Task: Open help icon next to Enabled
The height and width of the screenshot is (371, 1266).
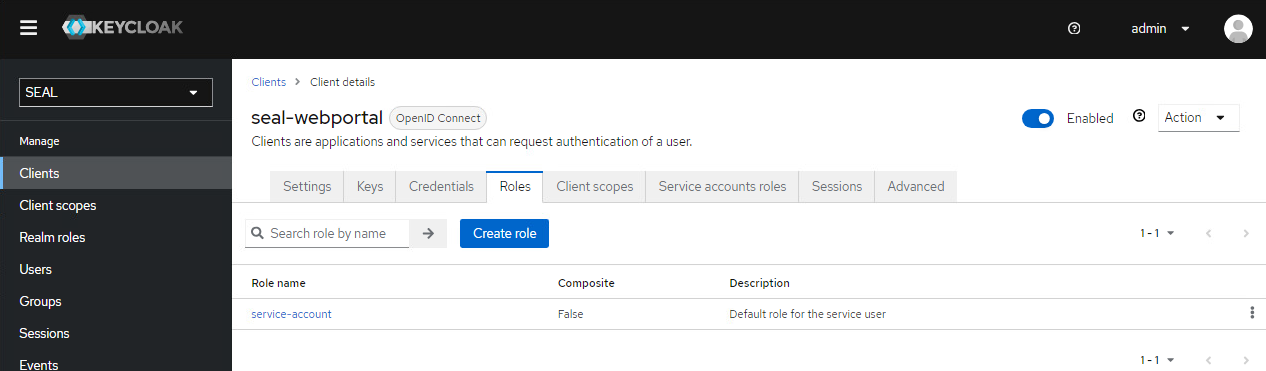Action: [1138, 116]
